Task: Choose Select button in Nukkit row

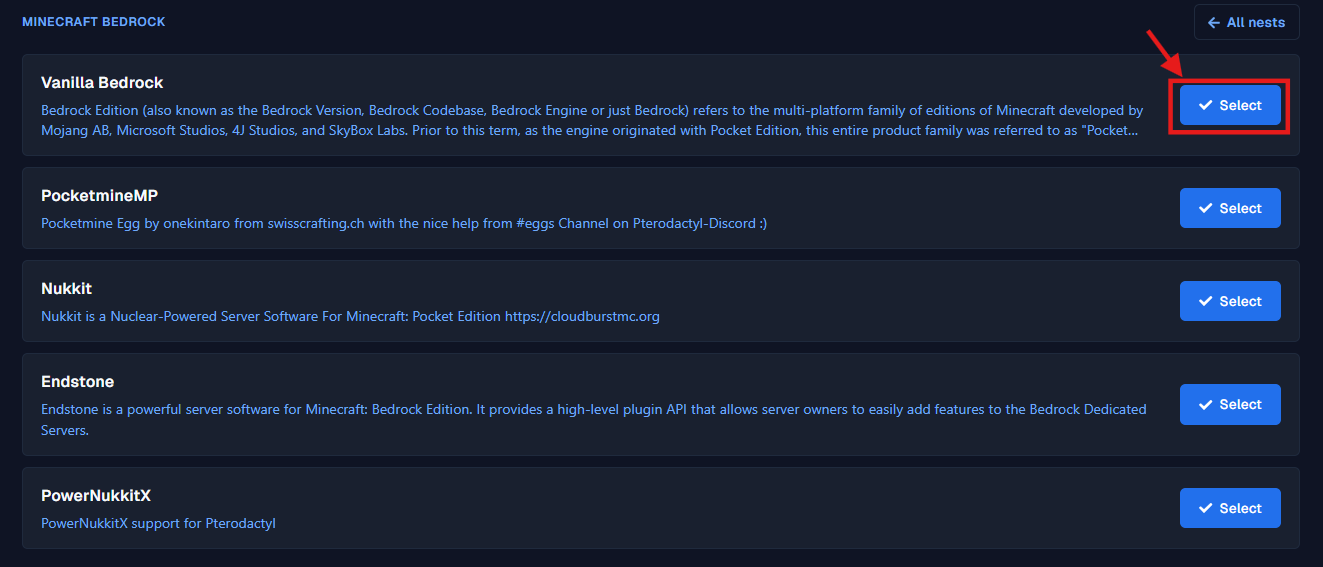Action: (x=1230, y=301)
